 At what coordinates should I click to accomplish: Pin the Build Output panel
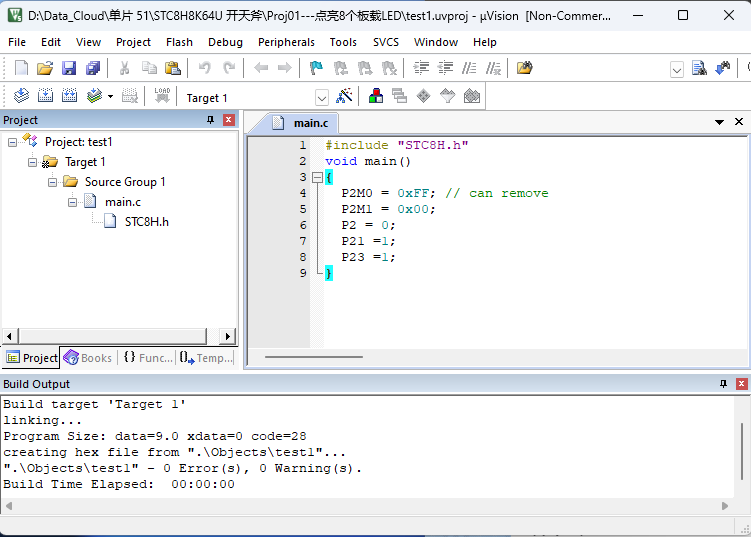723,384
